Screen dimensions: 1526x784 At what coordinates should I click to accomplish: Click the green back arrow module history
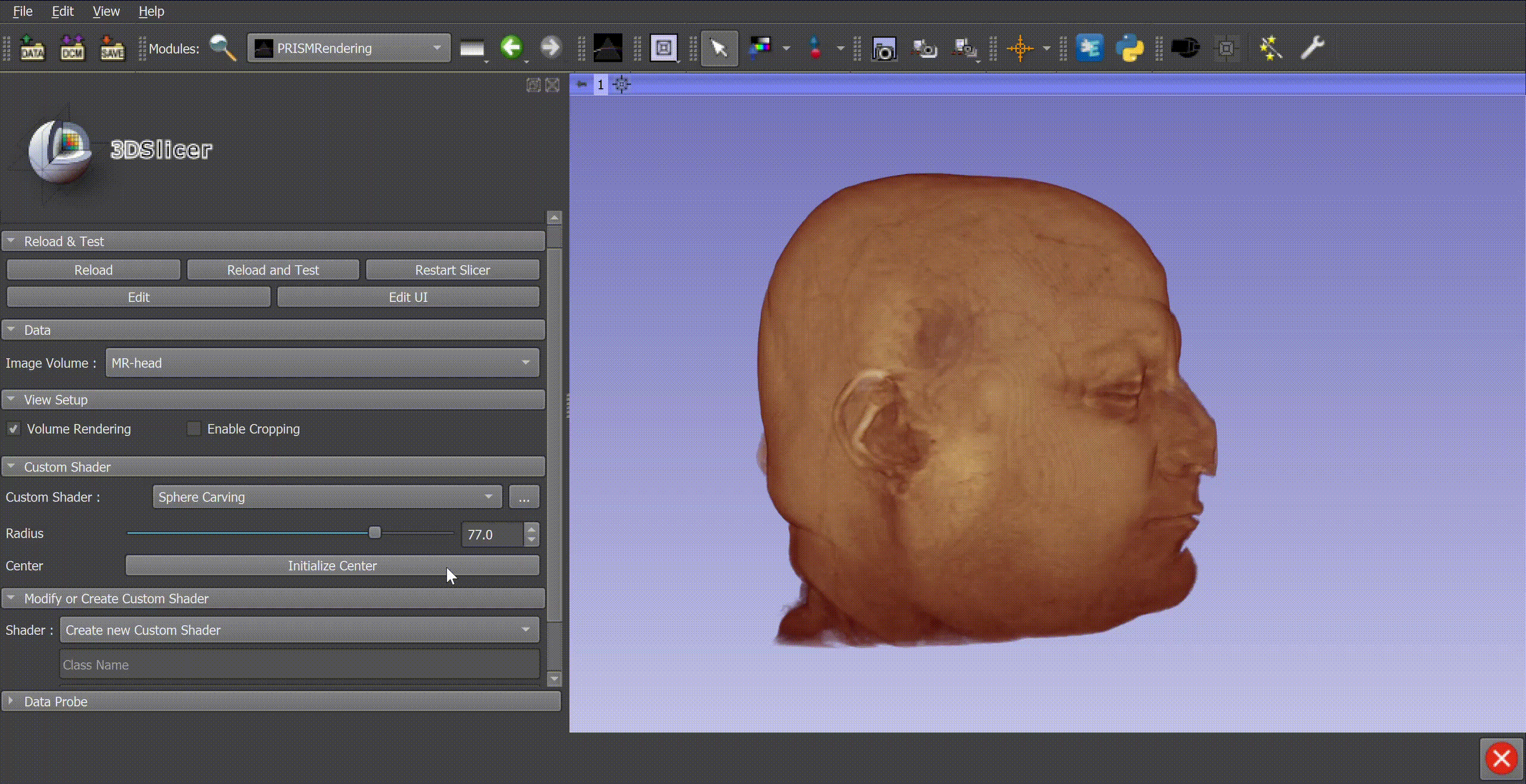pyautogui.click(x=511, y=47)
